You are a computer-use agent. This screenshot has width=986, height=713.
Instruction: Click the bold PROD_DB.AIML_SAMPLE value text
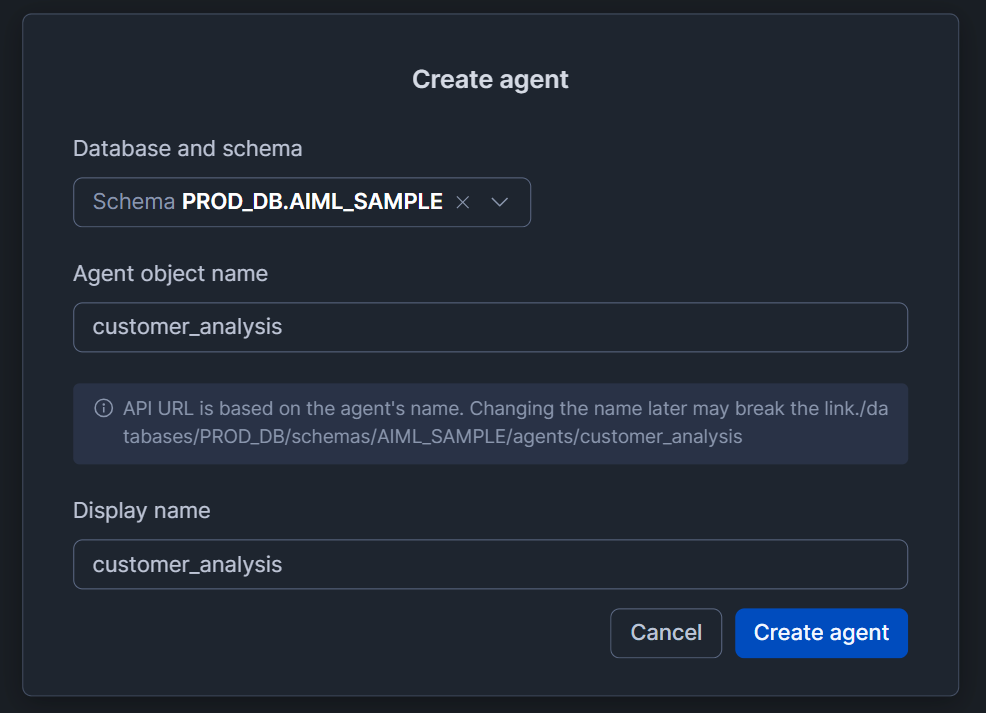[312, 202]
